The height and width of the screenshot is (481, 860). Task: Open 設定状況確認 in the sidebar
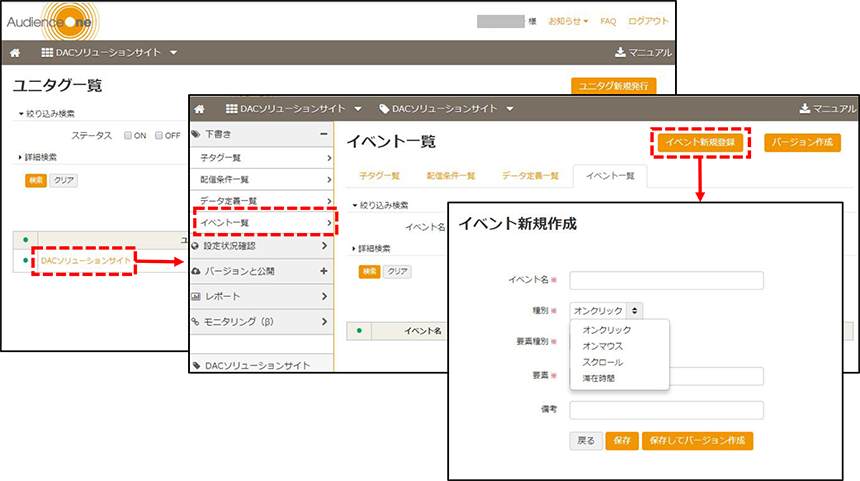click(262, 246)
